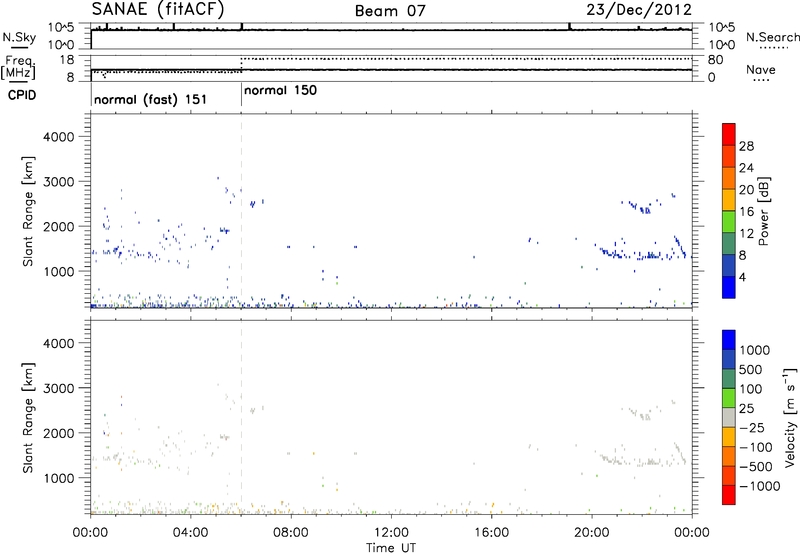Viewport: 800px width, 554px height.
Task: Click the '08:00' time axis label
Action: (291, 533)
